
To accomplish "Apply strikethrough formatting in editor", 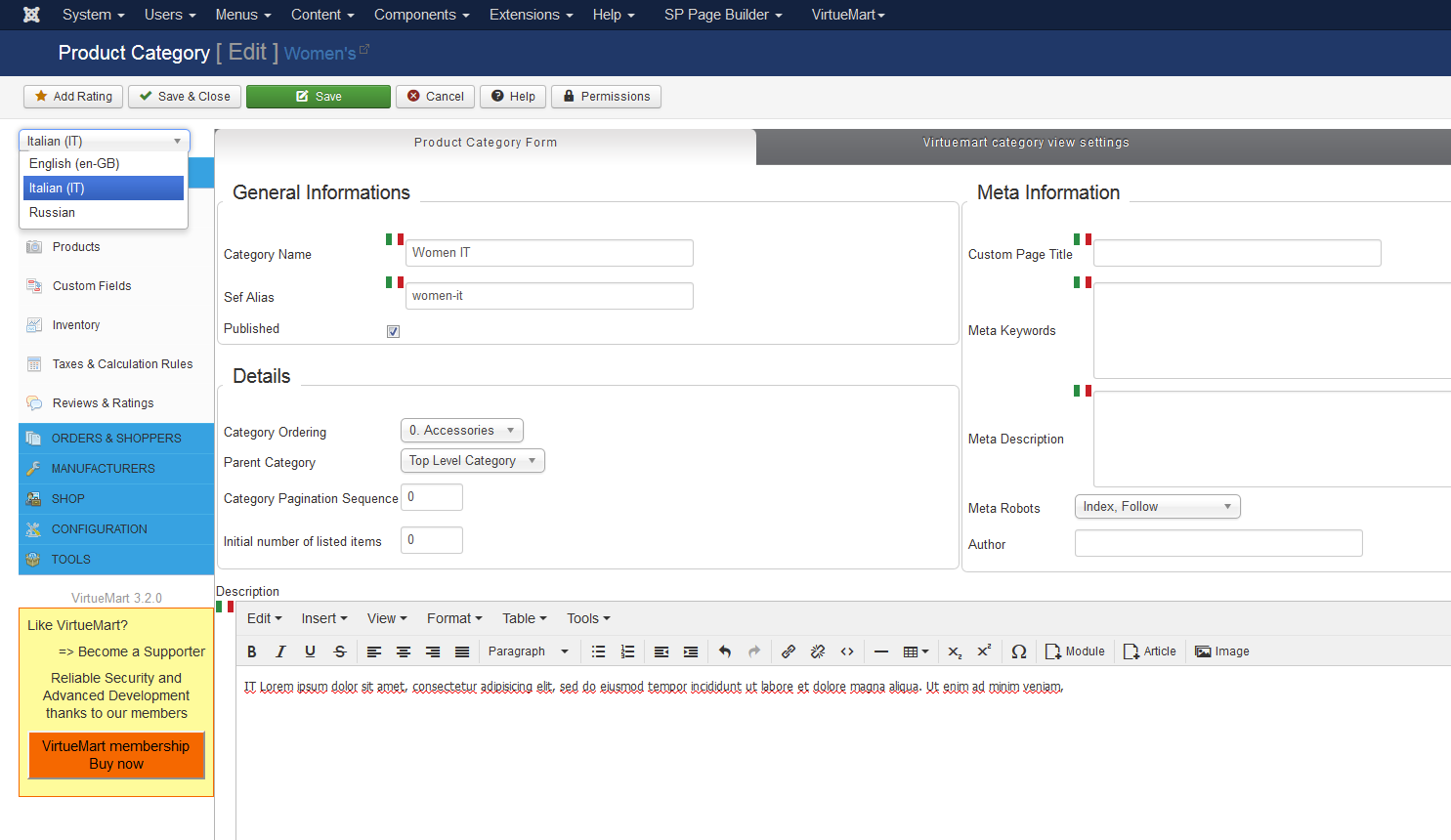I will (340, 651).
